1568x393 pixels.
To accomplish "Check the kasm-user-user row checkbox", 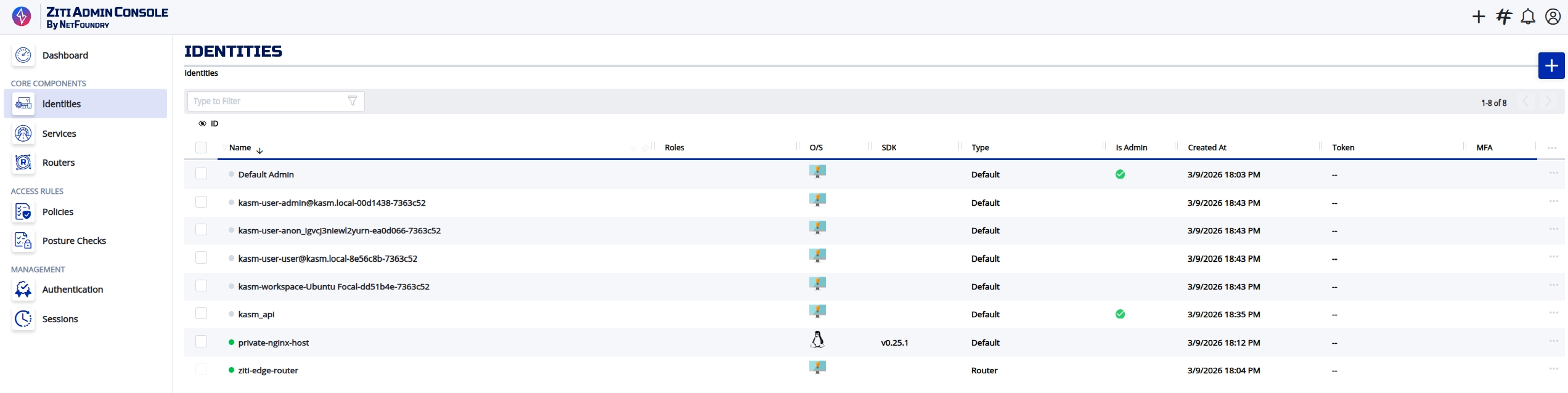I will coord(201,257).
